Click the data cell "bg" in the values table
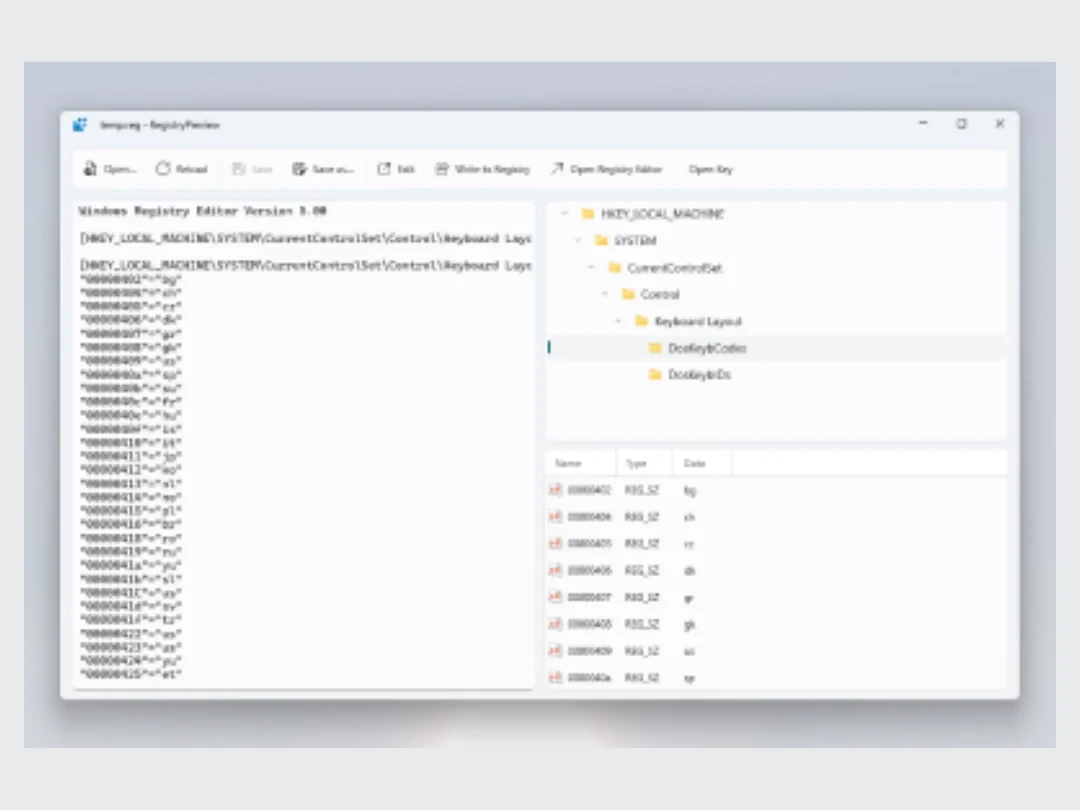 click(689, 490)
